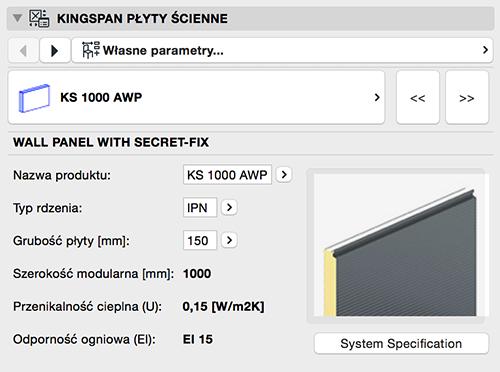
Task: Expand the Typ rdzenia options arrow
Action: pyautogui.click(x=229, y=207)
